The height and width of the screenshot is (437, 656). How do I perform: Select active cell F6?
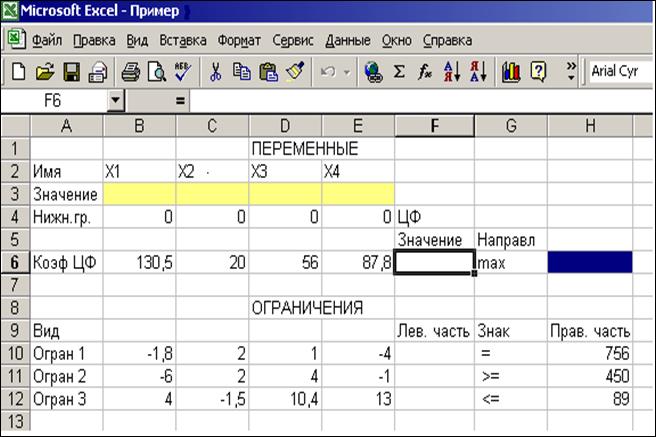[434, 262]
